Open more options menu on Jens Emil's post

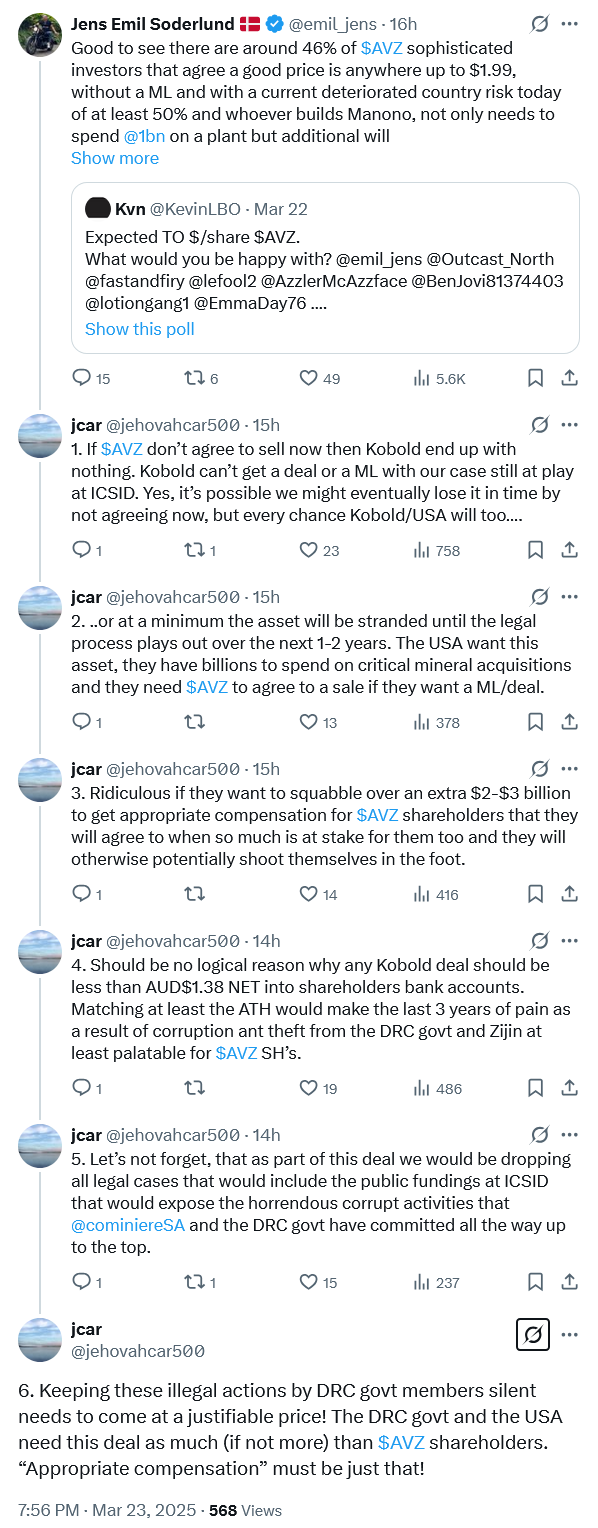pyautogui.click(x=569, y=24)
